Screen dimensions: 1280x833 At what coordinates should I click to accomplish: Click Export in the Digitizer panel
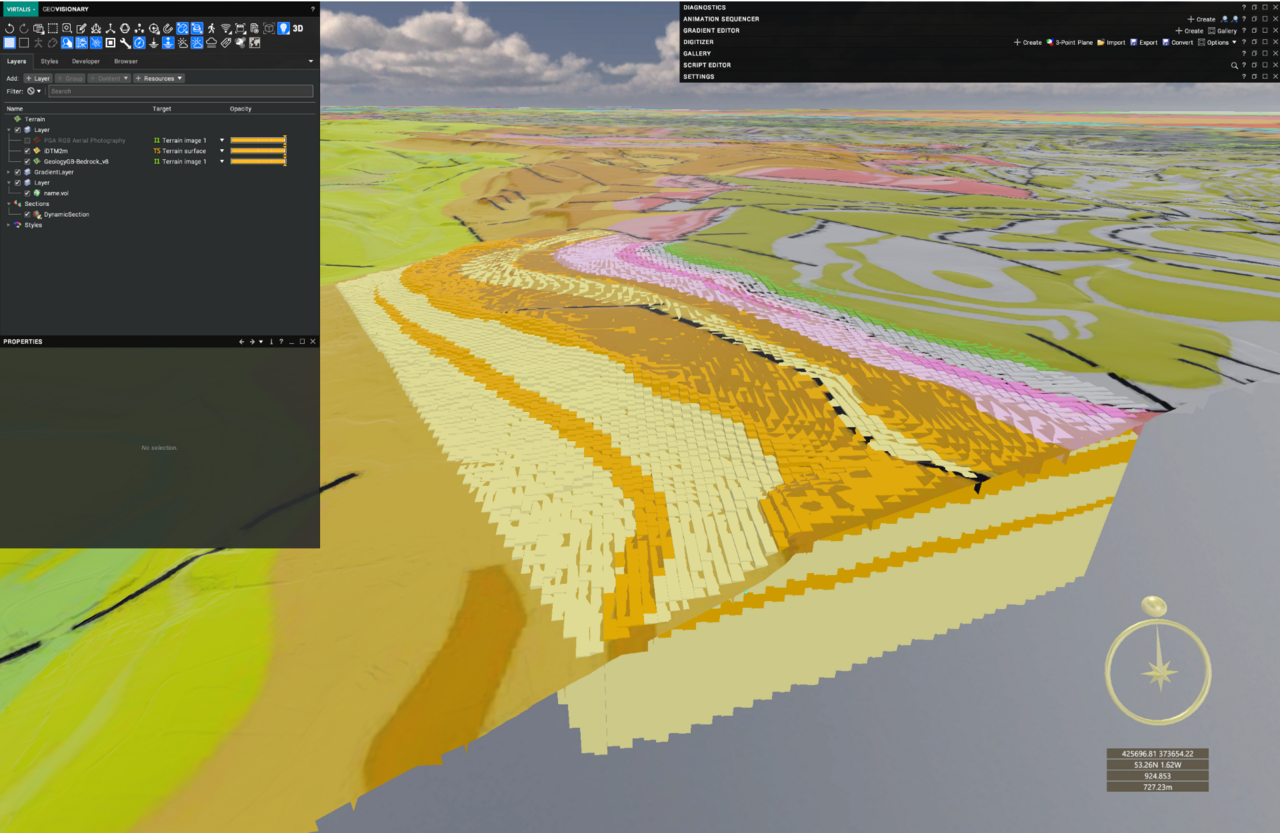[1144, 43]
